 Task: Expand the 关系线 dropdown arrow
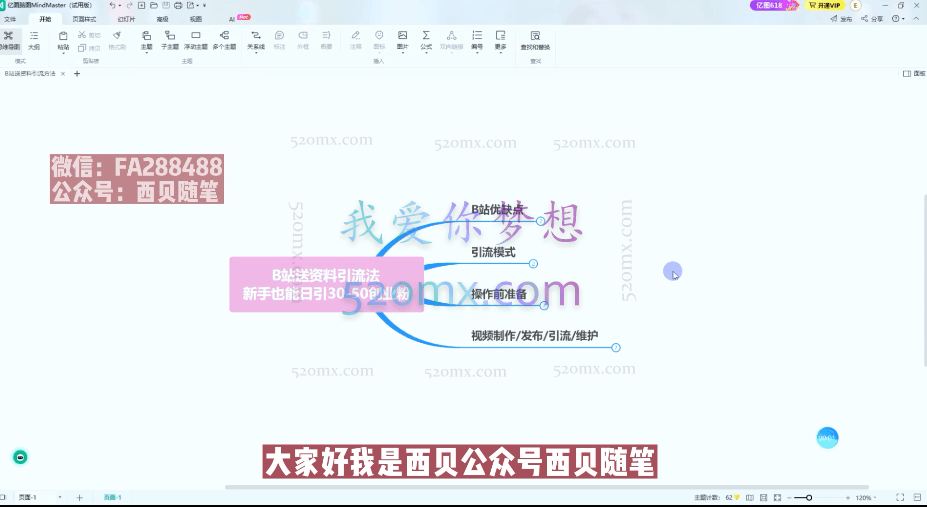click(x=256, y=53)
